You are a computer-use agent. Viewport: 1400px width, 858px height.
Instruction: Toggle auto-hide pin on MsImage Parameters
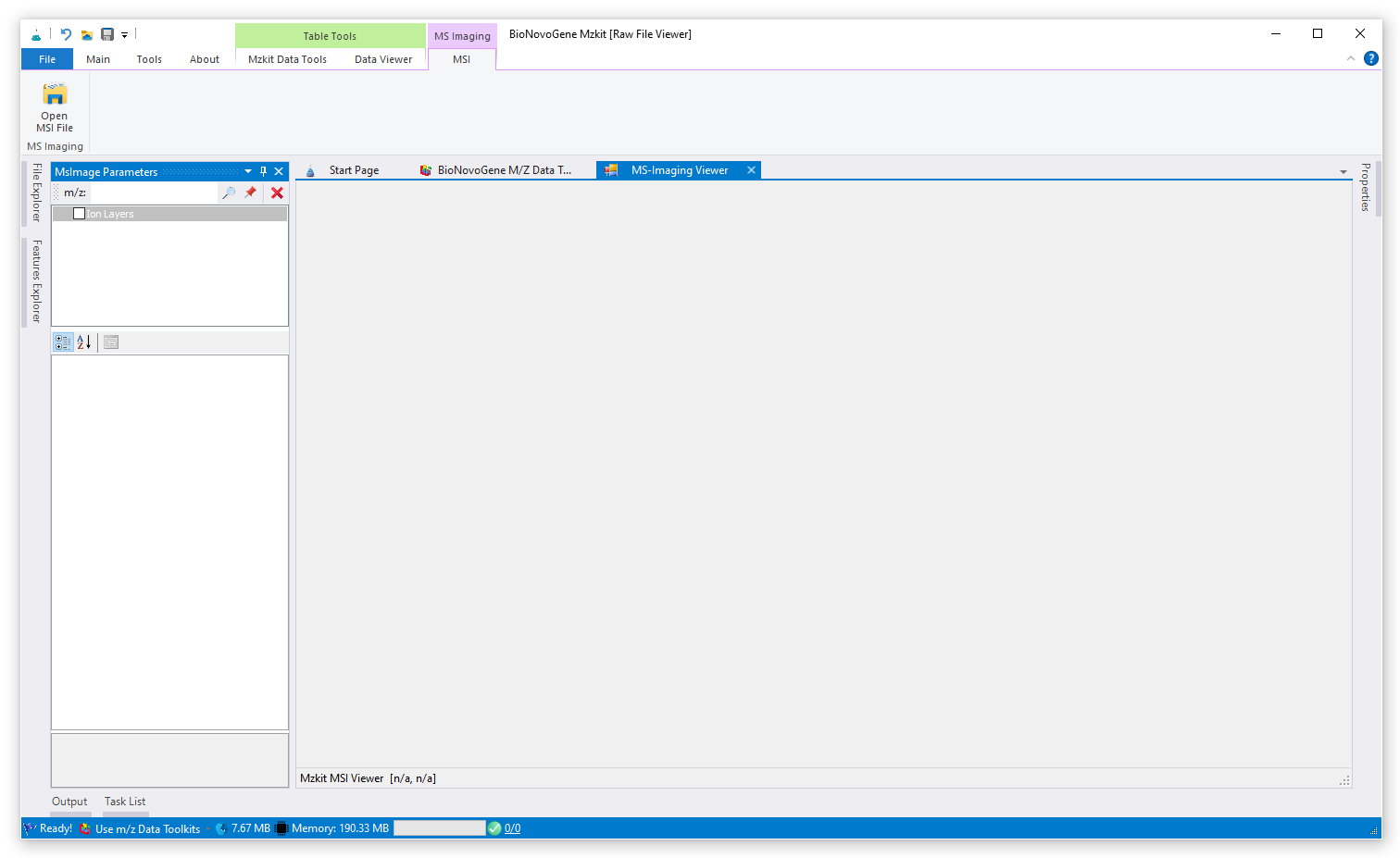click(263, 171)
